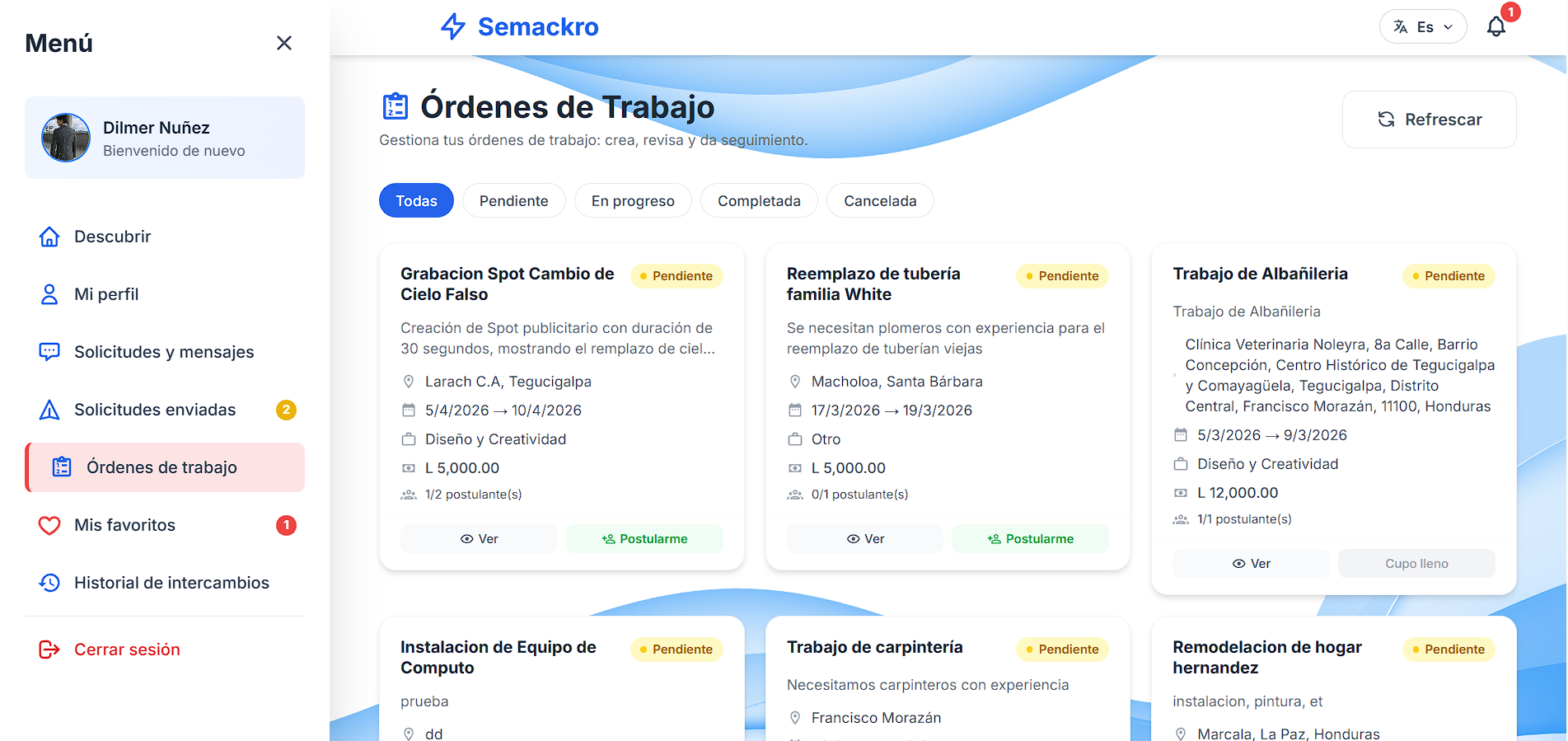Click the Semackro logo

pos(520,26)
